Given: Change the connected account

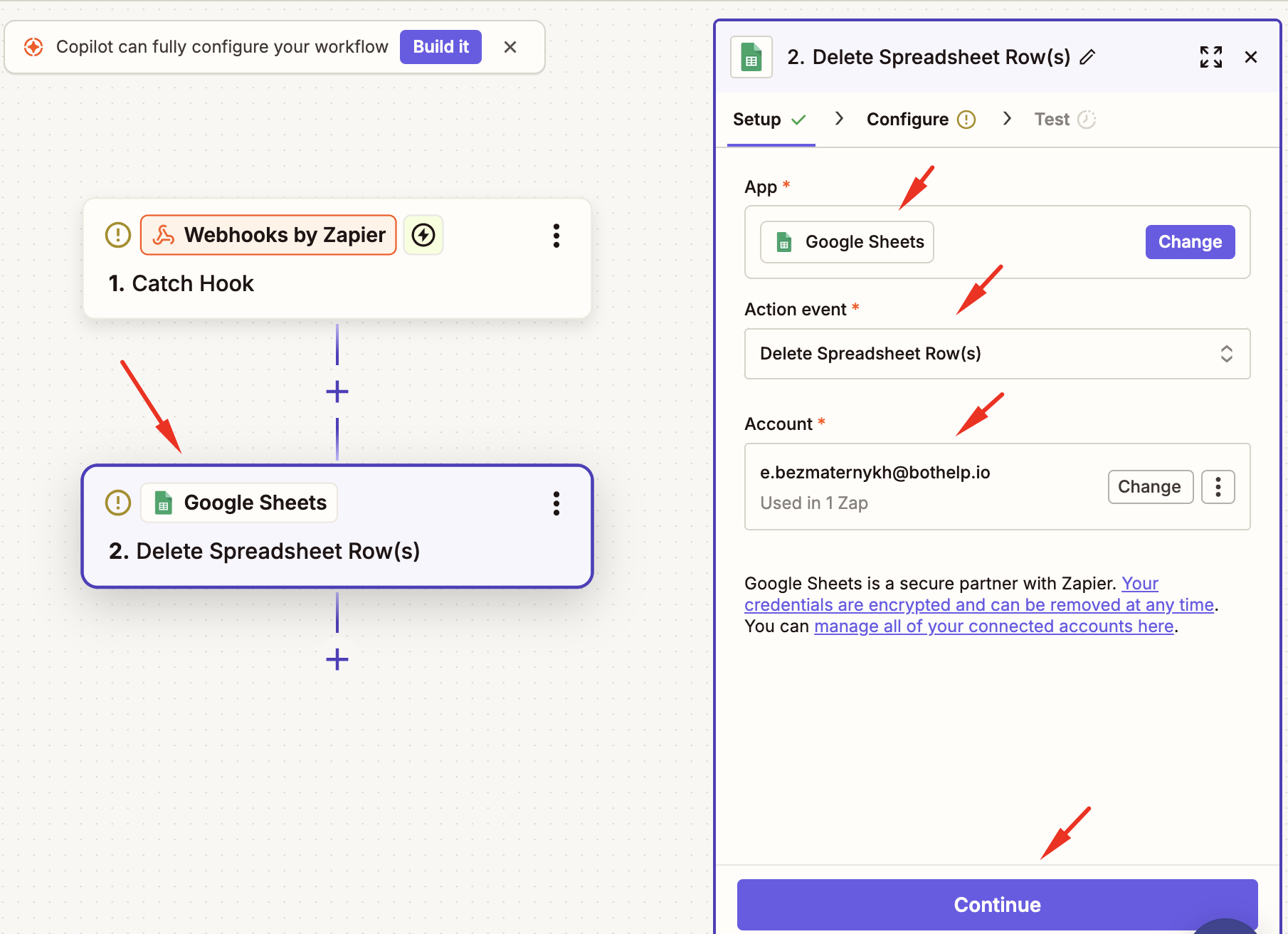Looking at the screenshot, I should tap(1149, 487).
